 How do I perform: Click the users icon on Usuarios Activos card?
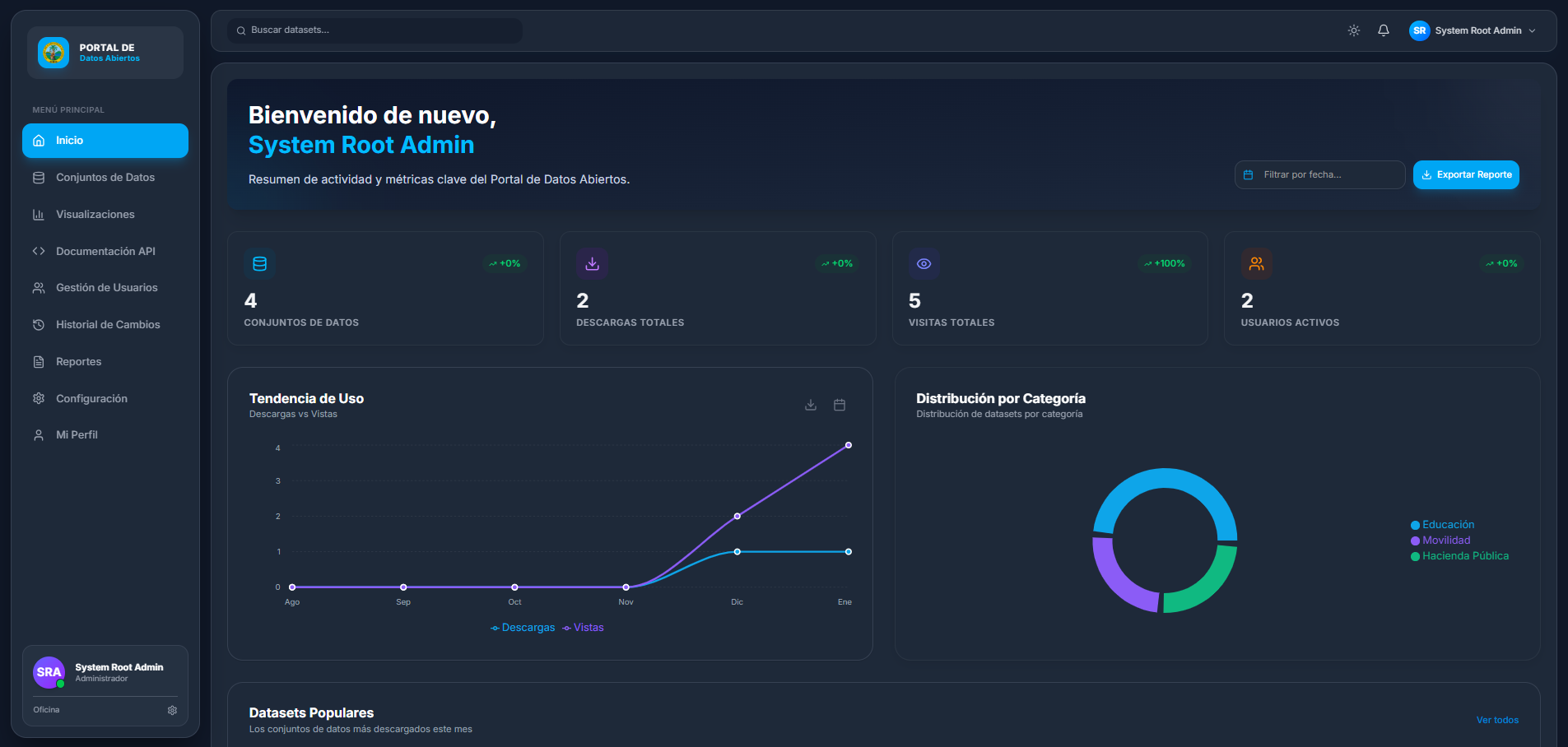[1256, 264]
